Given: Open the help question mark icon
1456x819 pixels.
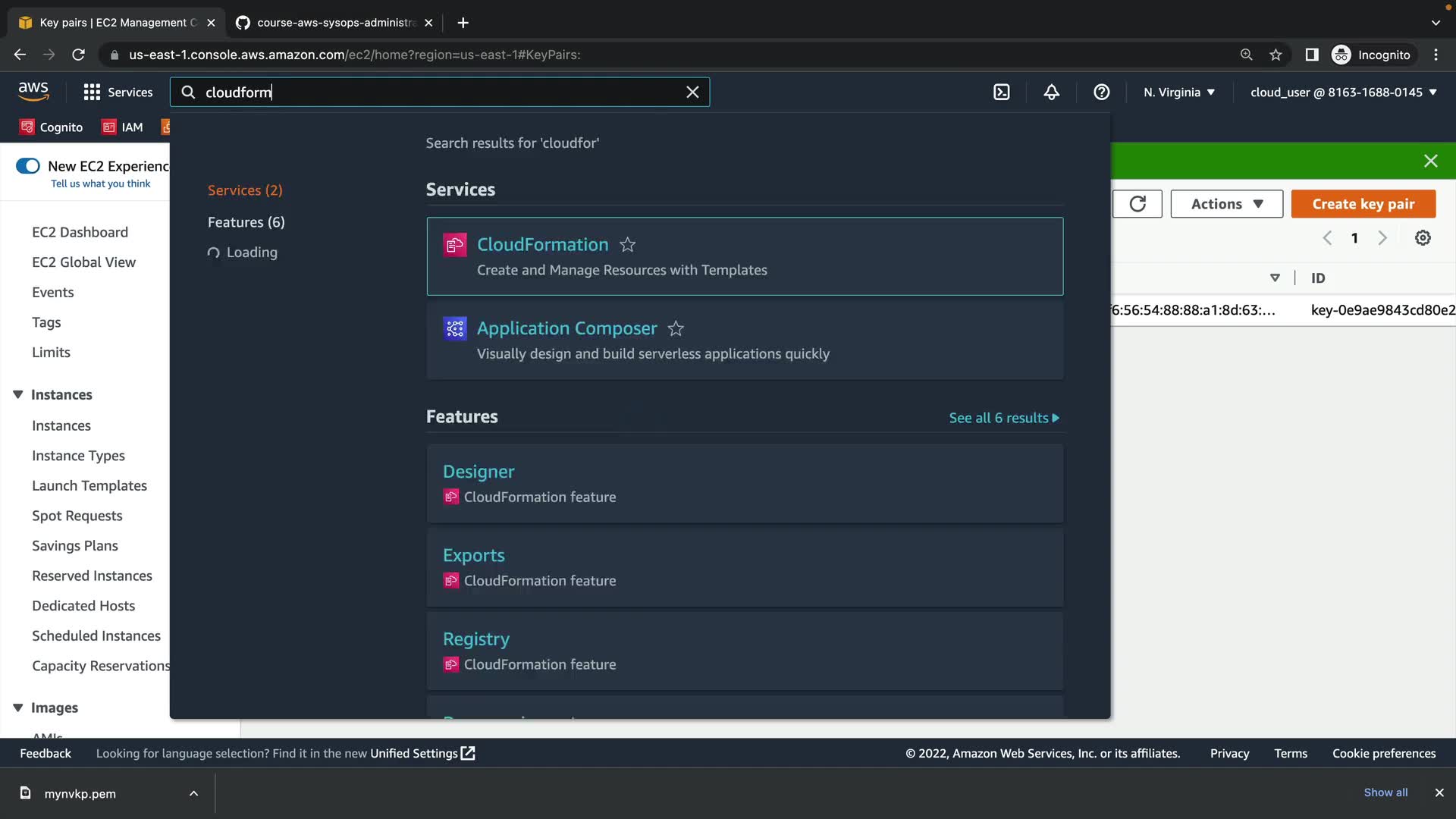Looking at the screenshot, I should [x=1101, y=92].
